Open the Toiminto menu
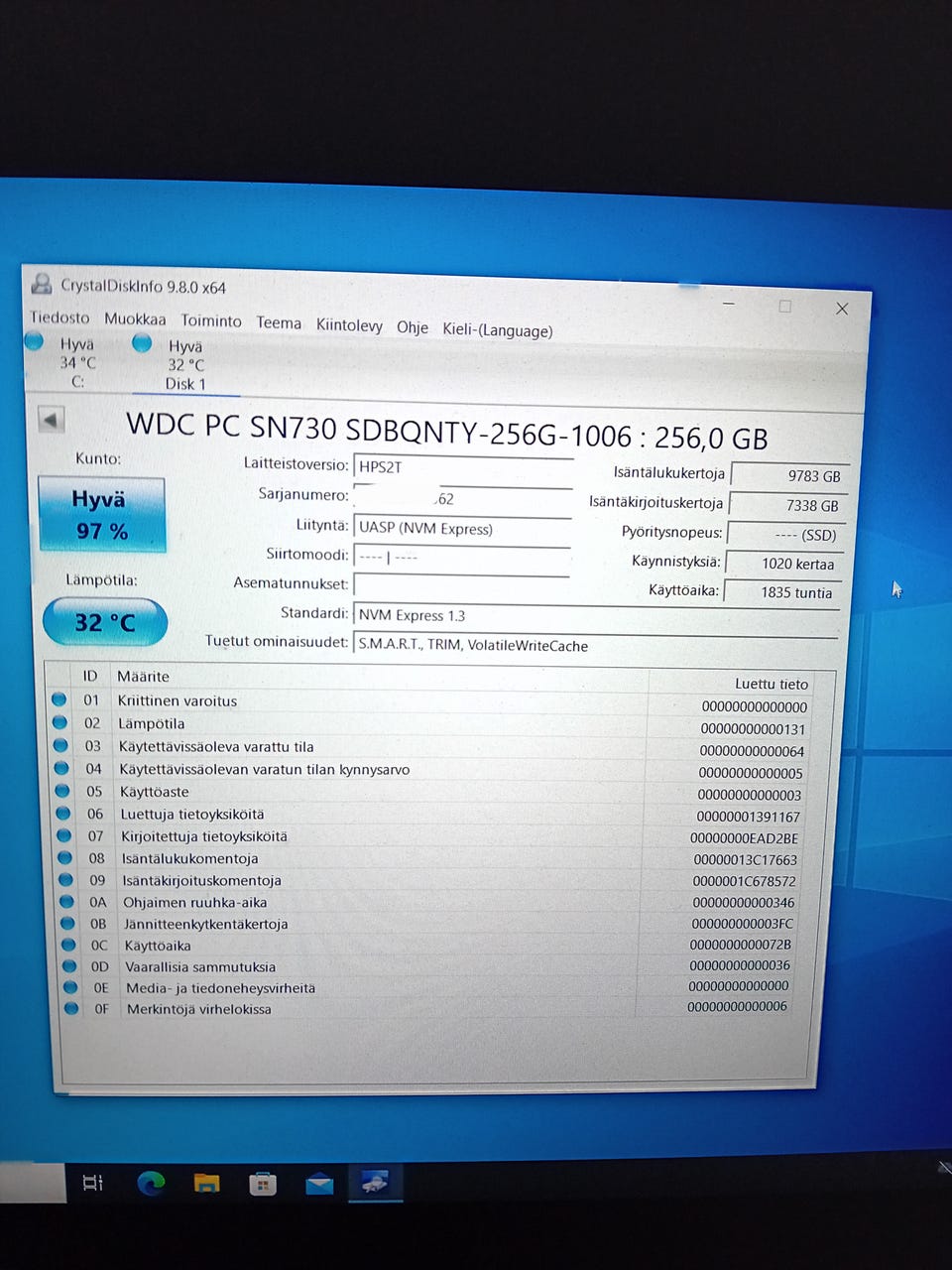Screen dimensions: 952x1270 point(211,320)
